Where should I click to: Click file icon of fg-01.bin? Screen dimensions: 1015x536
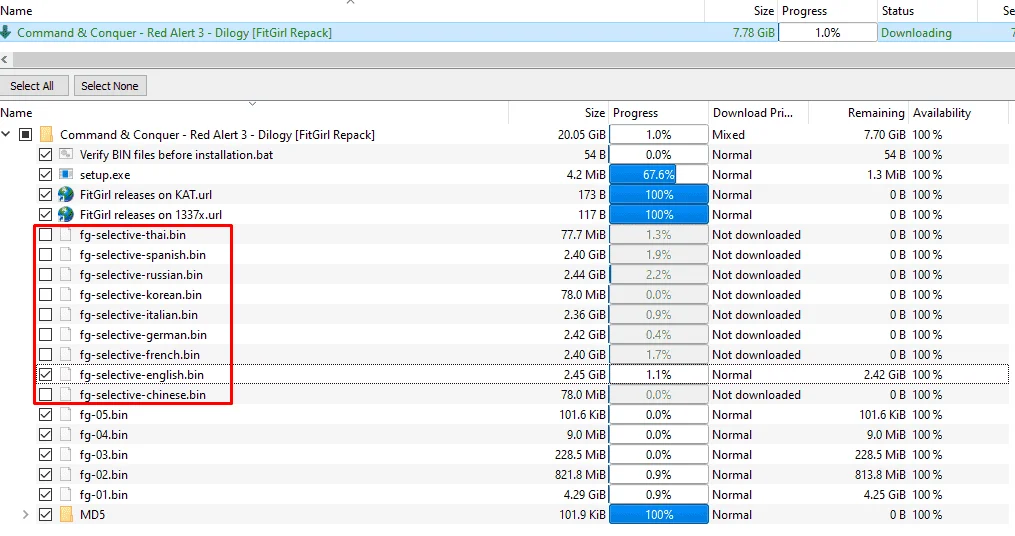point(65,495)
